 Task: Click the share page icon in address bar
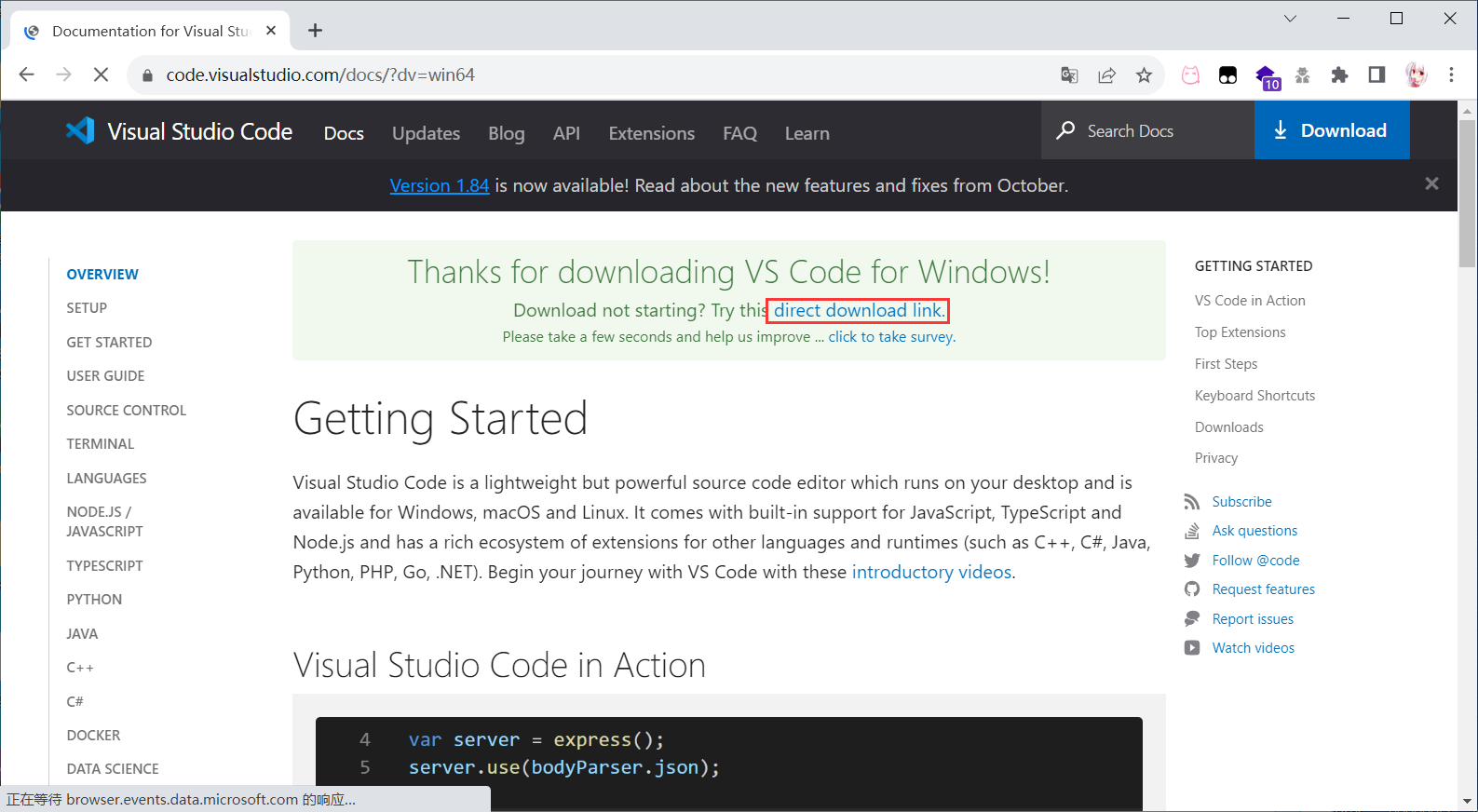tap(1106, 75)
